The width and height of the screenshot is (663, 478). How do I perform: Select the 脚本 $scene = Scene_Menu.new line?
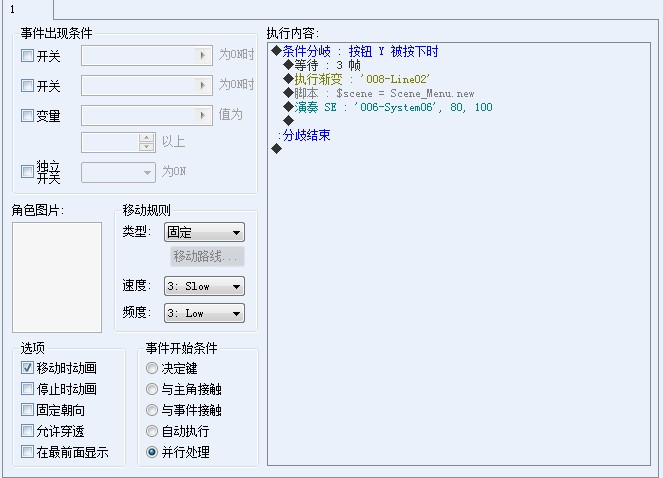click(x=379, y=93)
